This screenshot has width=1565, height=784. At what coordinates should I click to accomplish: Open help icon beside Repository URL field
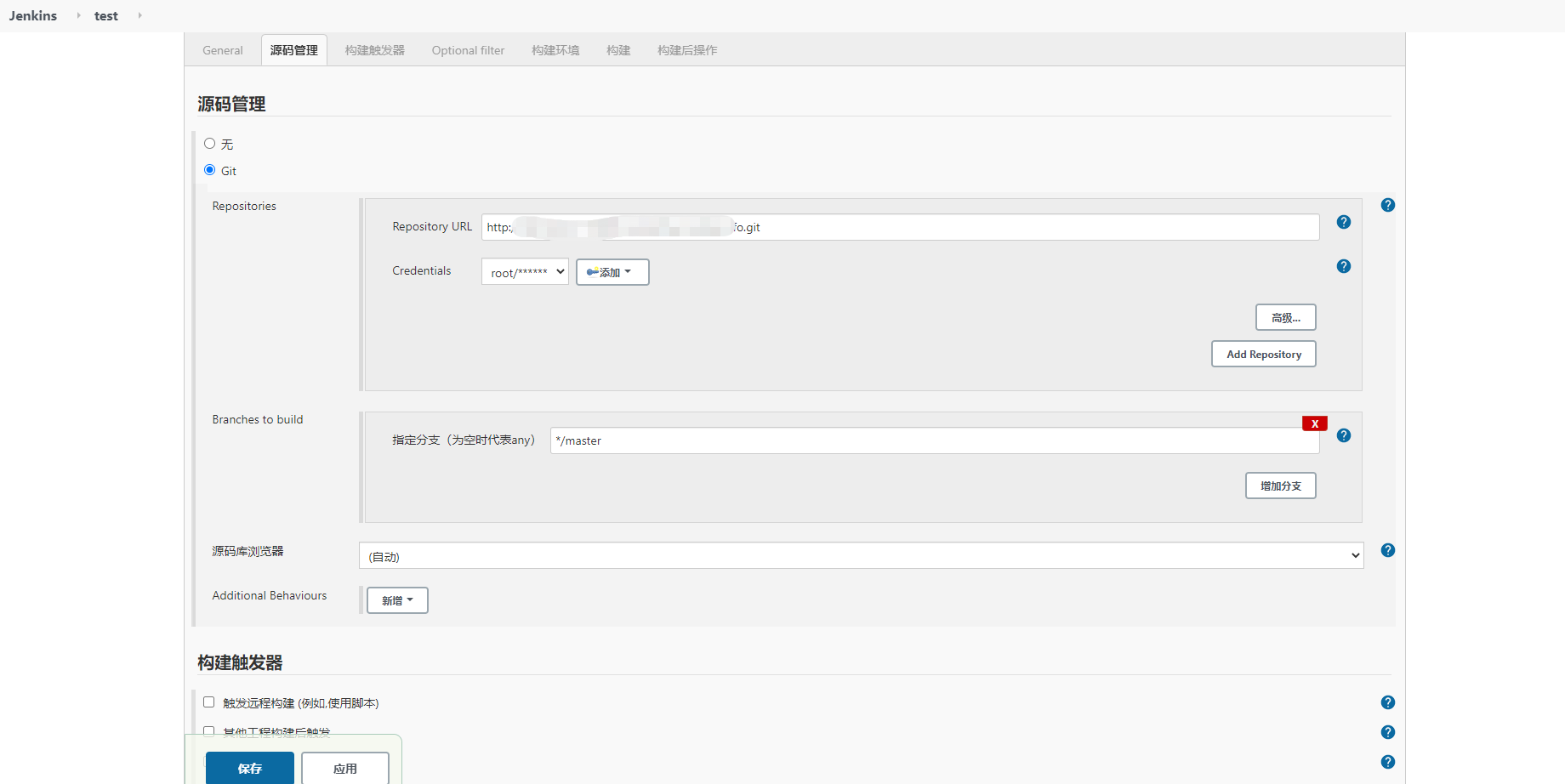click(1343, 222)
